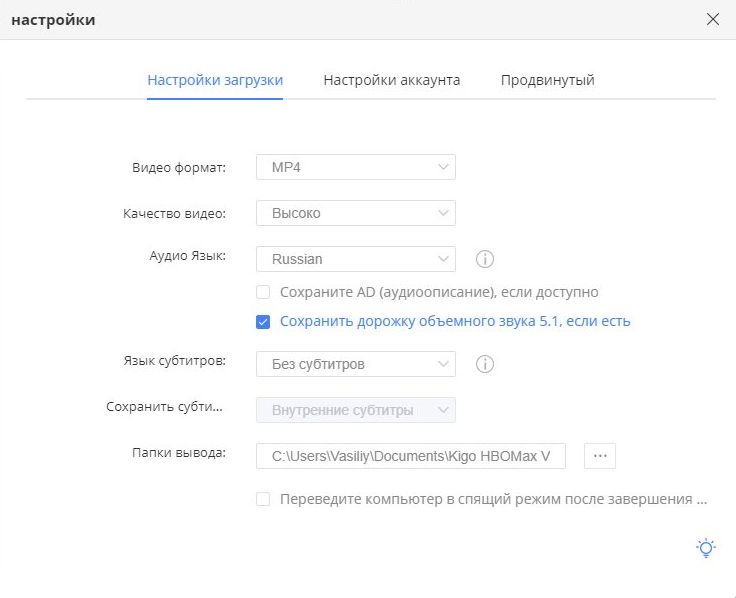The width and height of the screenshot is (736, 598).
Task: Click the Сохранить субти... label
Action: pos(164,406)
